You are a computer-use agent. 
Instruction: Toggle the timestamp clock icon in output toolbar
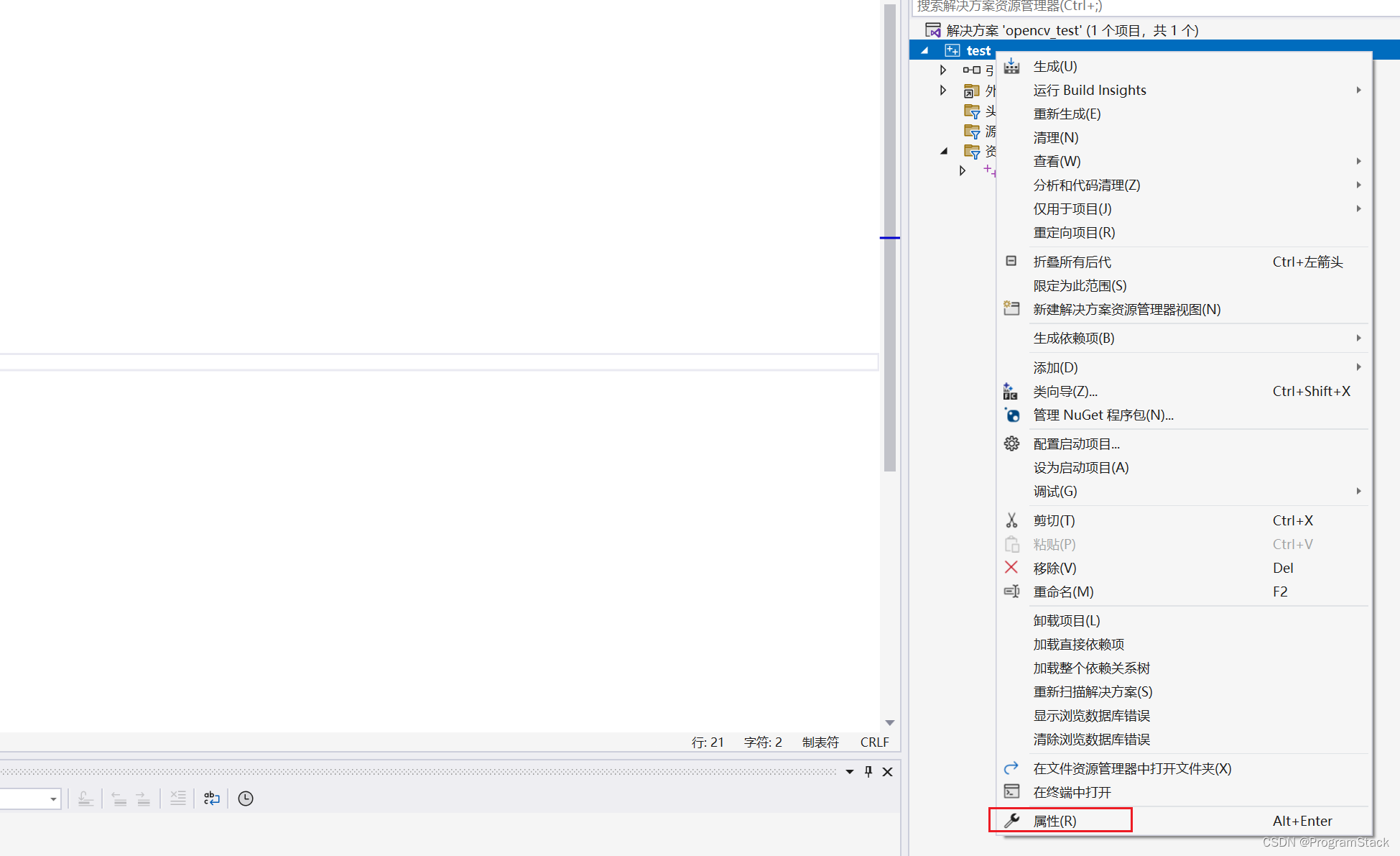[245, 798]
